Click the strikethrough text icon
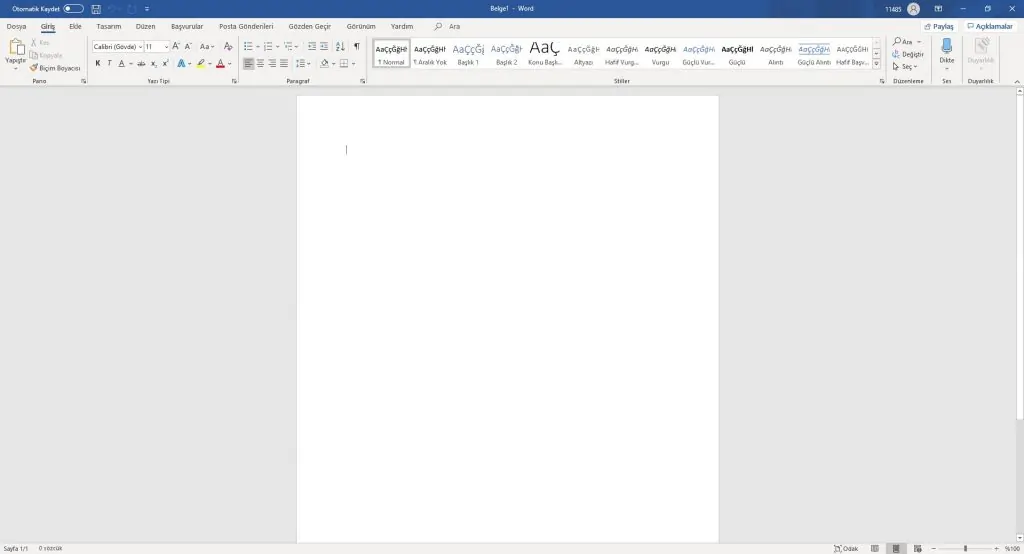This screenshot has height=554, width=1024. (139, 63)
